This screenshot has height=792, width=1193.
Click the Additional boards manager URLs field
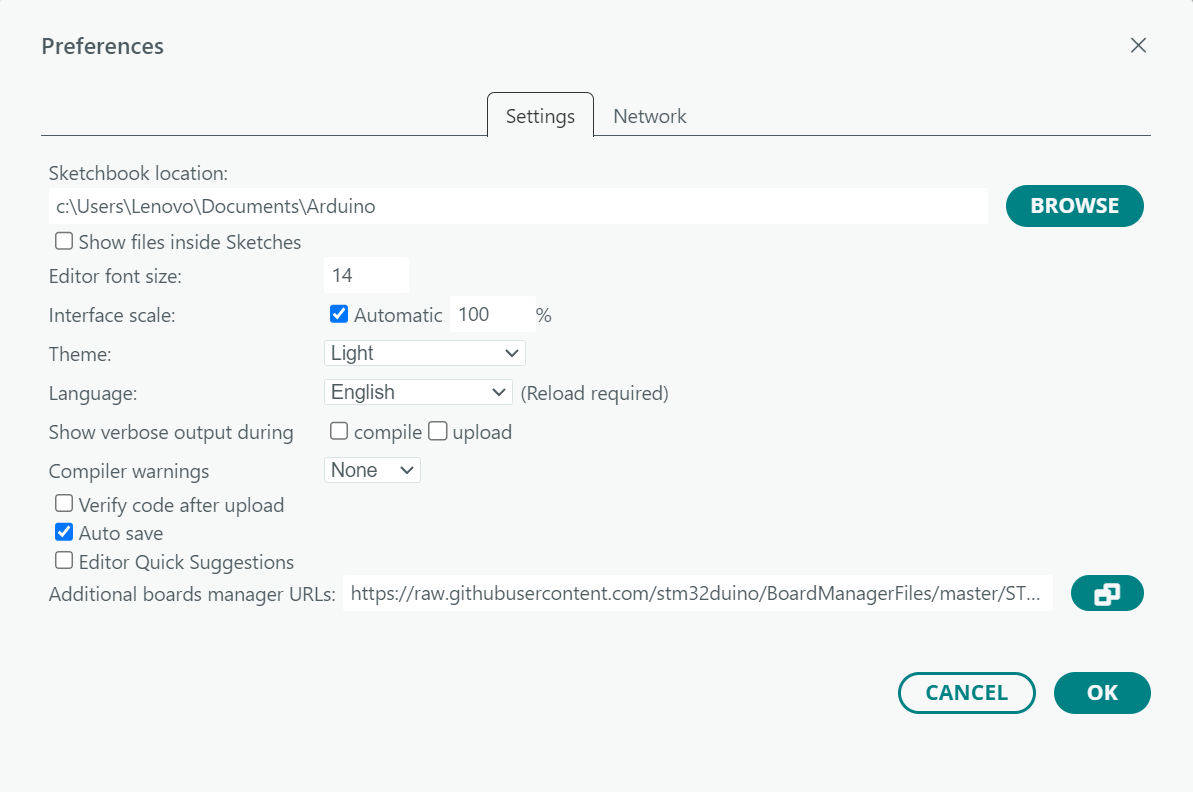(x=697, y=594)
